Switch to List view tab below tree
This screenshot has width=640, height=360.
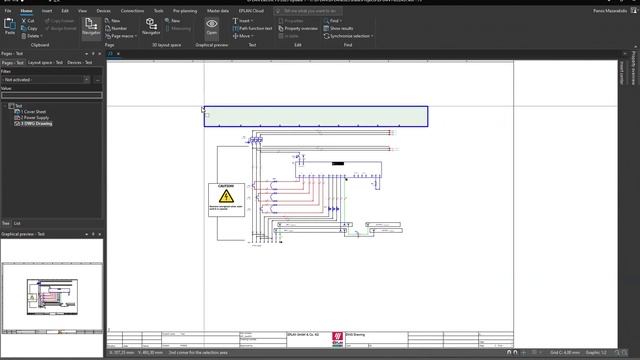(17, 223)
